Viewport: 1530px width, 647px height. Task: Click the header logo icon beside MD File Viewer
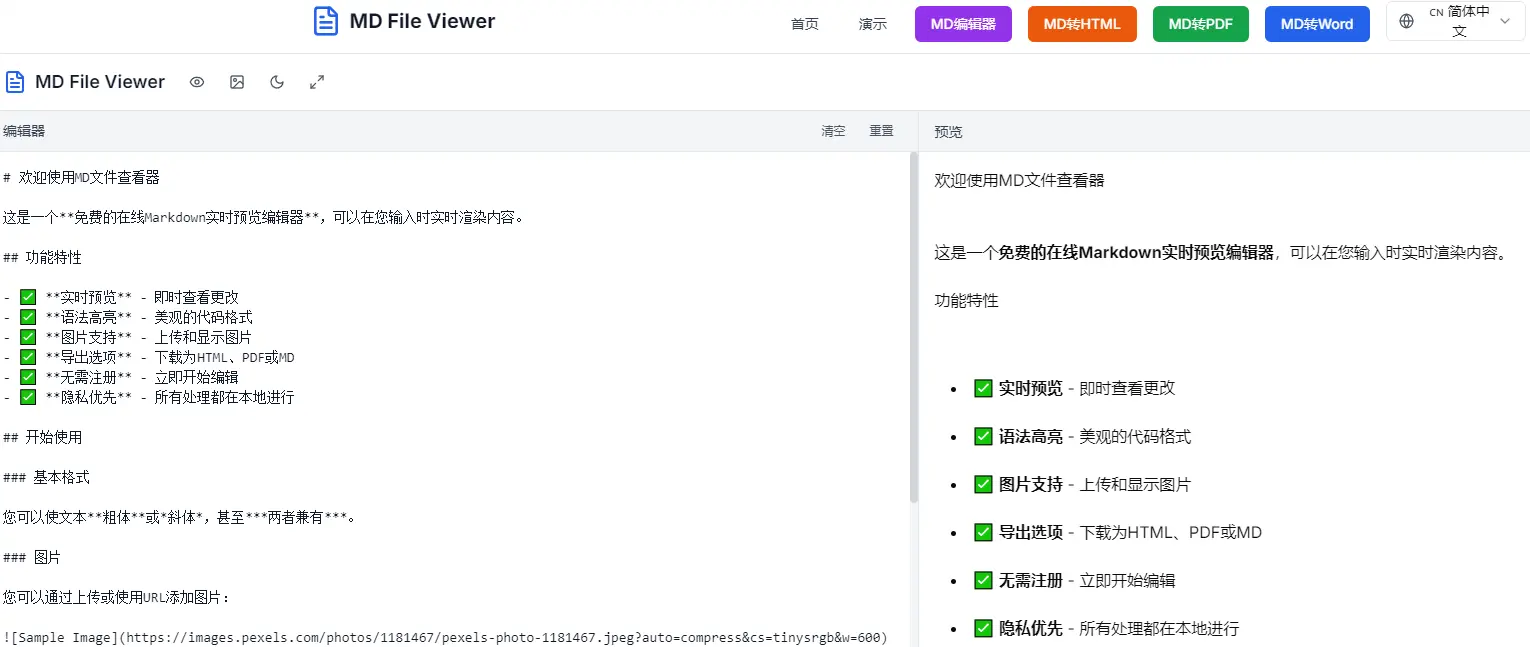(325, 21)
